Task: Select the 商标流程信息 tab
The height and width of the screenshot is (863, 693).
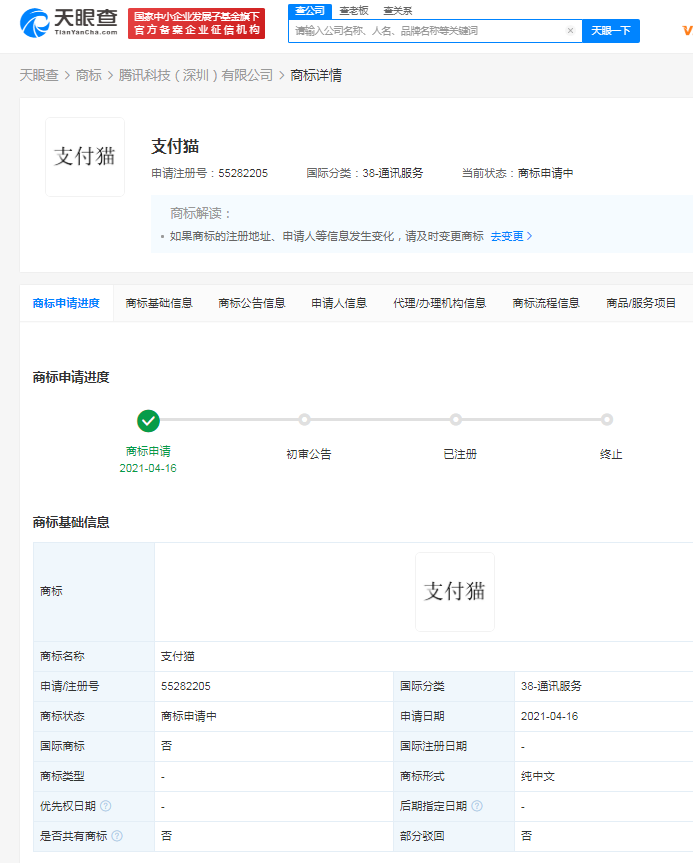Action: 546,303
